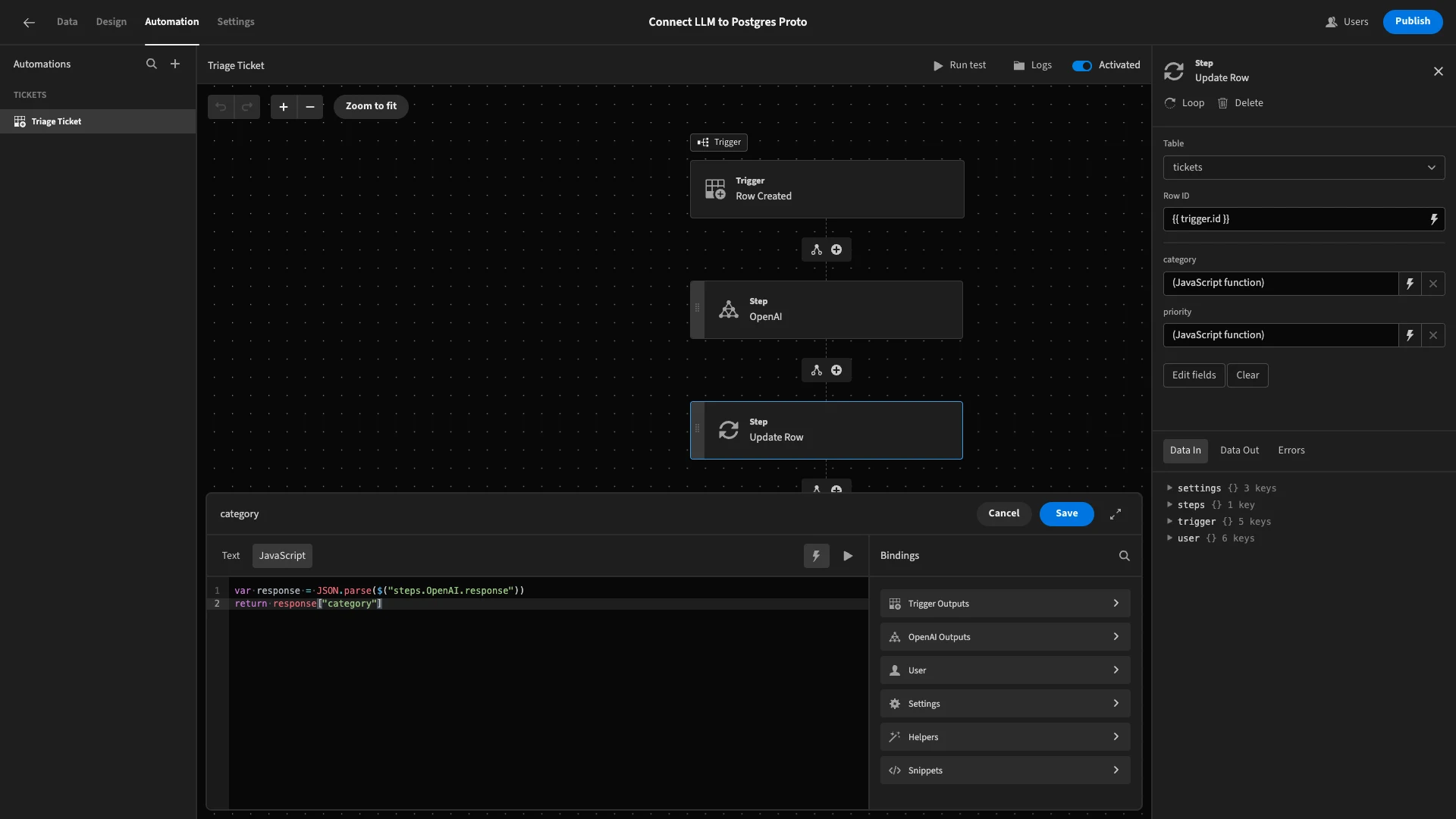
Task: Click Edit fields button
Action: click(1194, 375)
